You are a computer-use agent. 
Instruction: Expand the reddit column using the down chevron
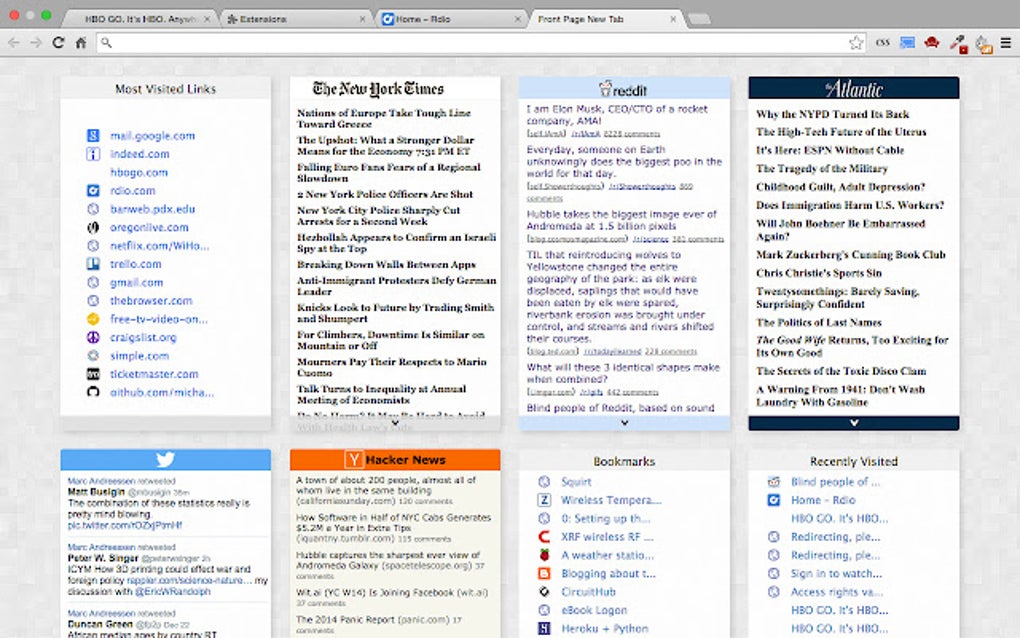pyautogui.click(x=624, y=422)
